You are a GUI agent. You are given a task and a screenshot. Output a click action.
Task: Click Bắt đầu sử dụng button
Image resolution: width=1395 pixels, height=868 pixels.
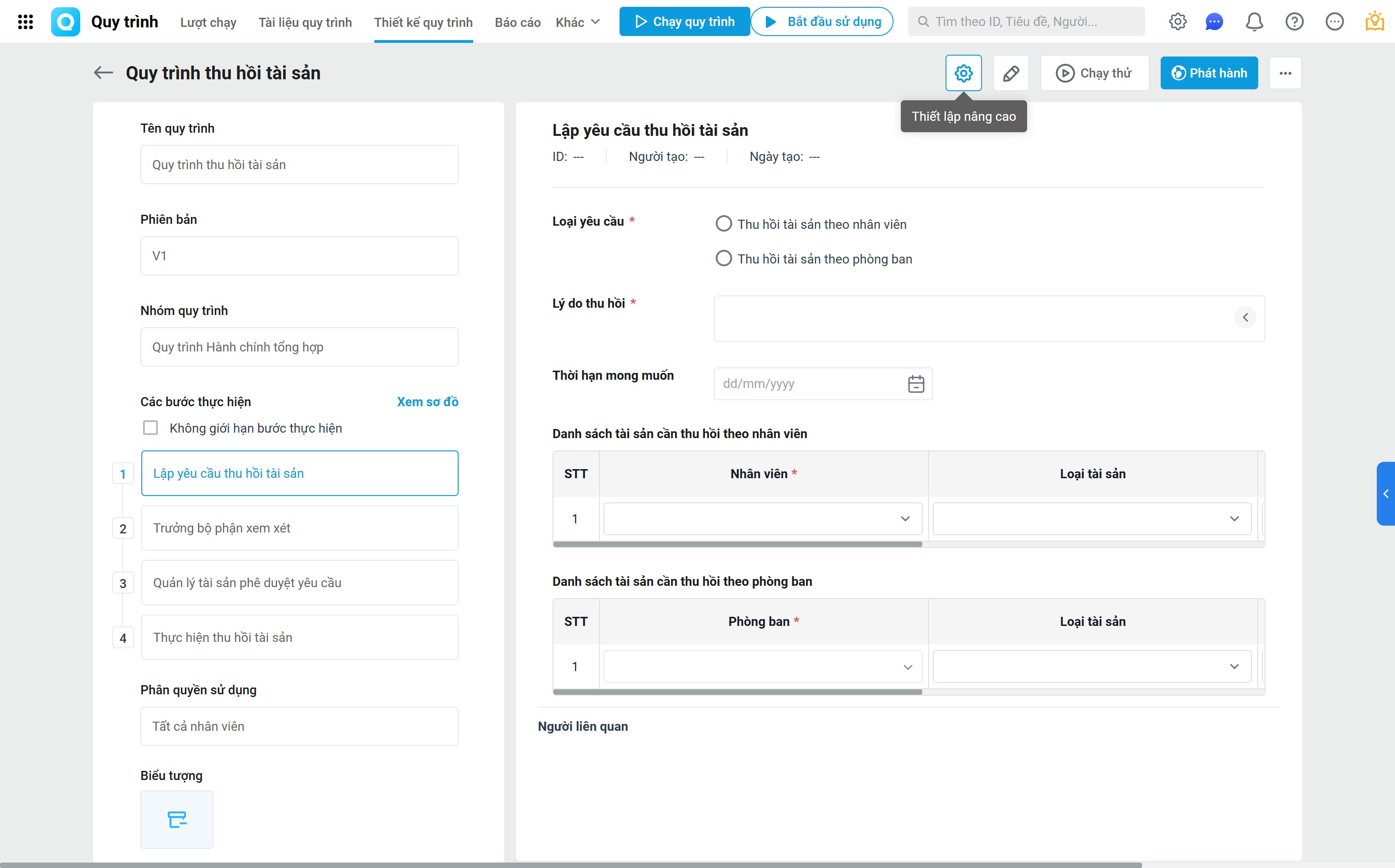tap(821, 22)
